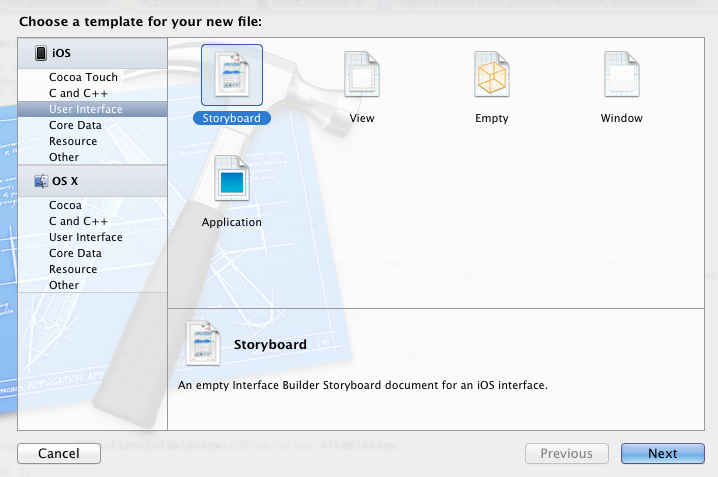Click the 'Choose a template' heading text
Screen dimensions: 718x477
click(140, 22)
